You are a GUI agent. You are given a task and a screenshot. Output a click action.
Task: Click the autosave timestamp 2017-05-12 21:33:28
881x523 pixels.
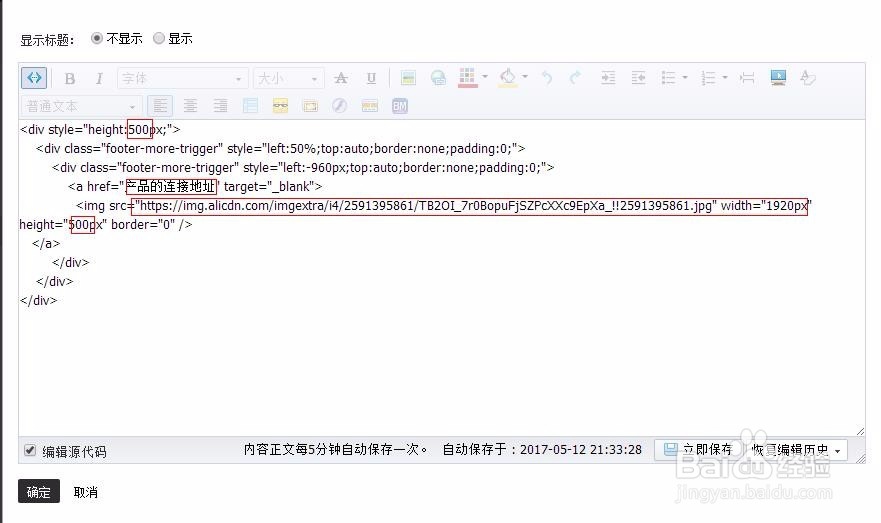coord(581,449)
